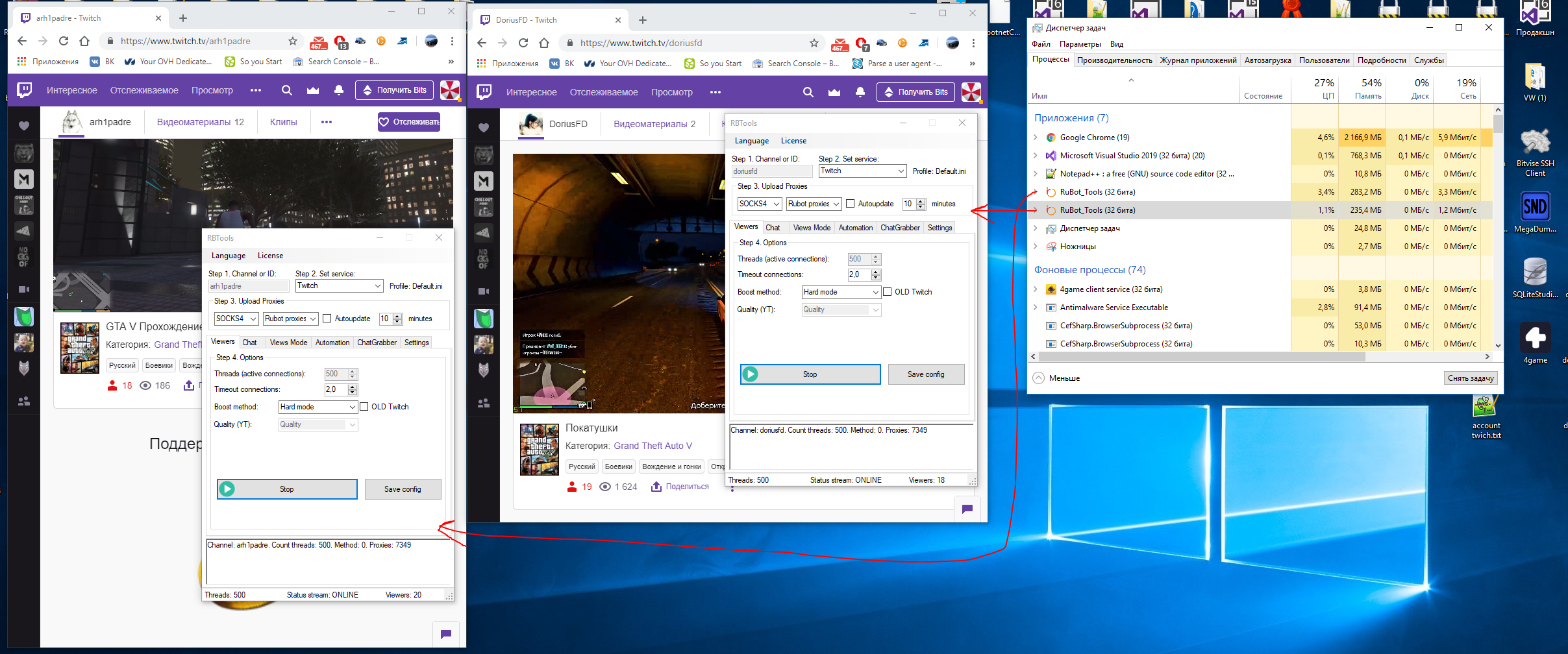Open SQLiteStudio desktop shortcut

pos(1535,272)
